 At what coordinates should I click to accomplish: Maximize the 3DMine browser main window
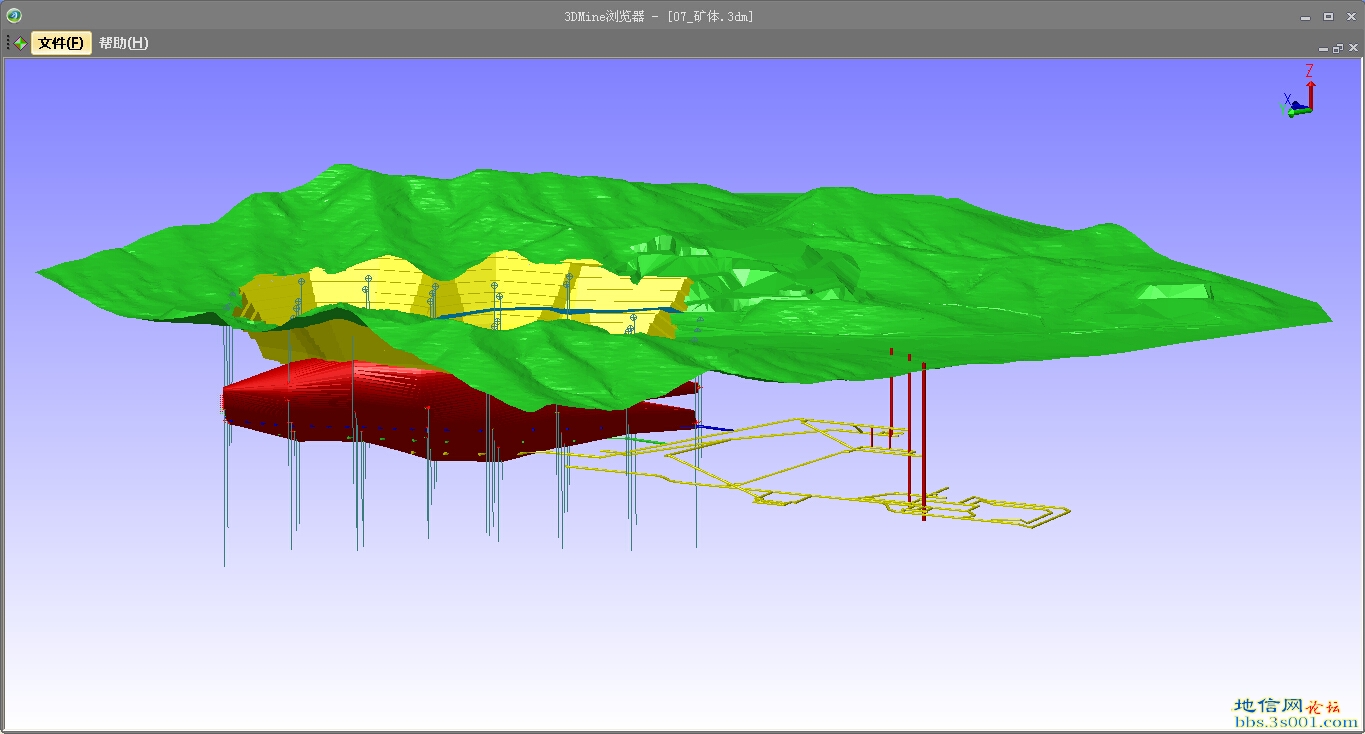click(x=1328, y=16)
